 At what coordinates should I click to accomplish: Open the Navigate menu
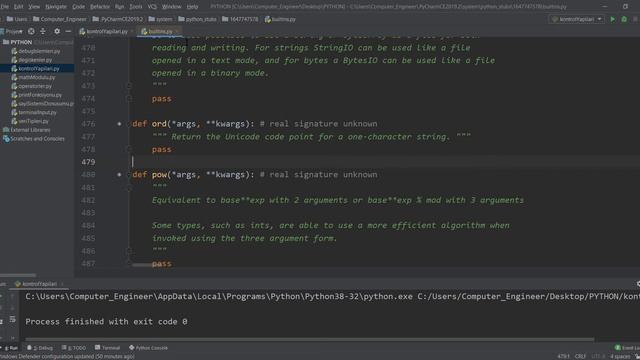click(56, 7)
